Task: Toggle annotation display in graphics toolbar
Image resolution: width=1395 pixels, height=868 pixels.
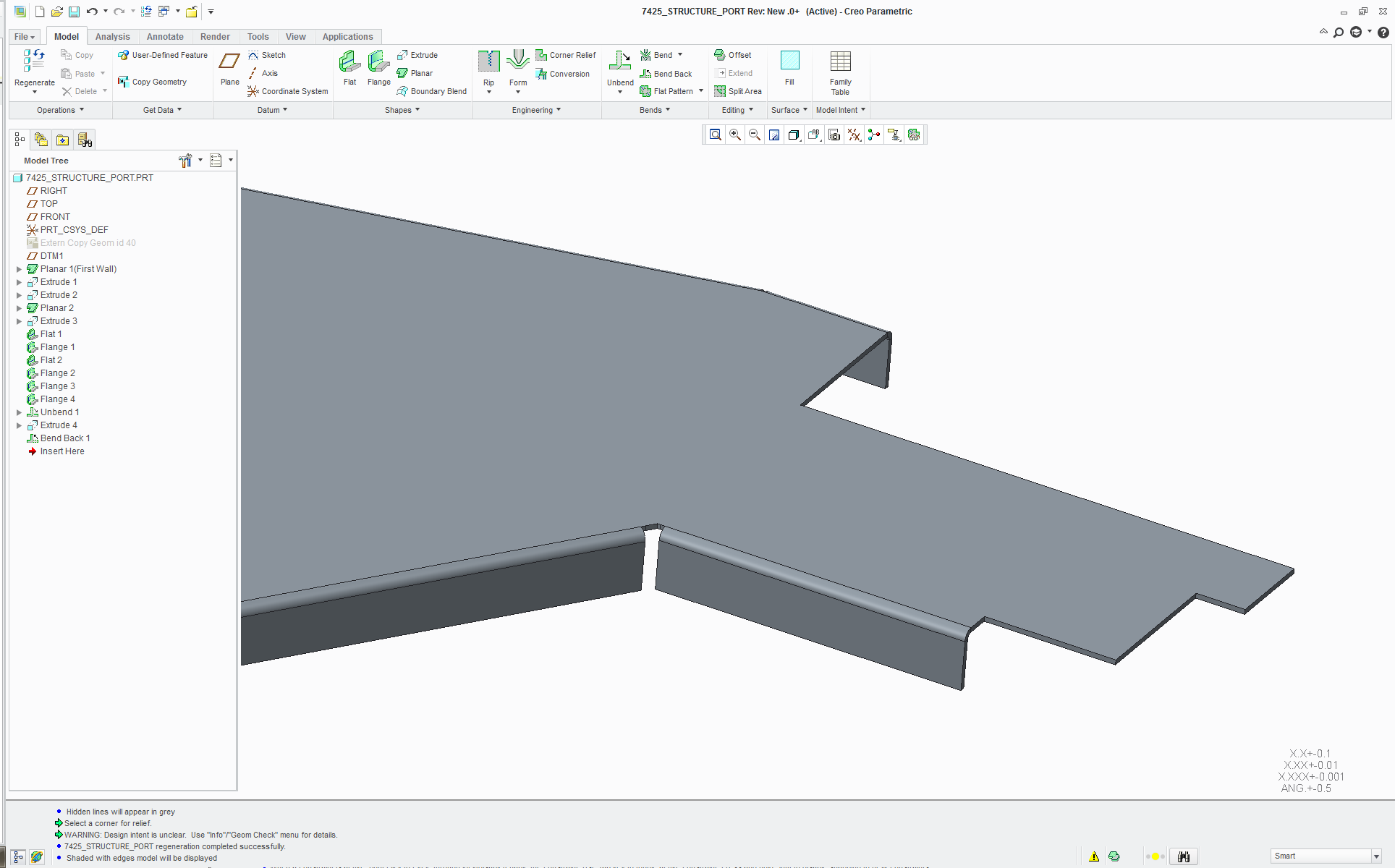Action: pyautogui.click(x=894, y=135)
